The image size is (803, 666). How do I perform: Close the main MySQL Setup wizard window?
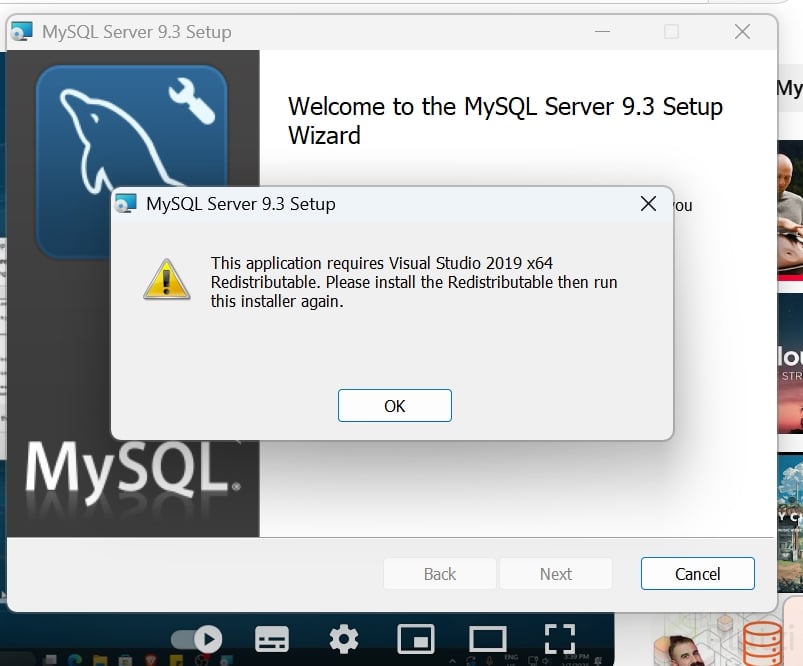[742, 32]
